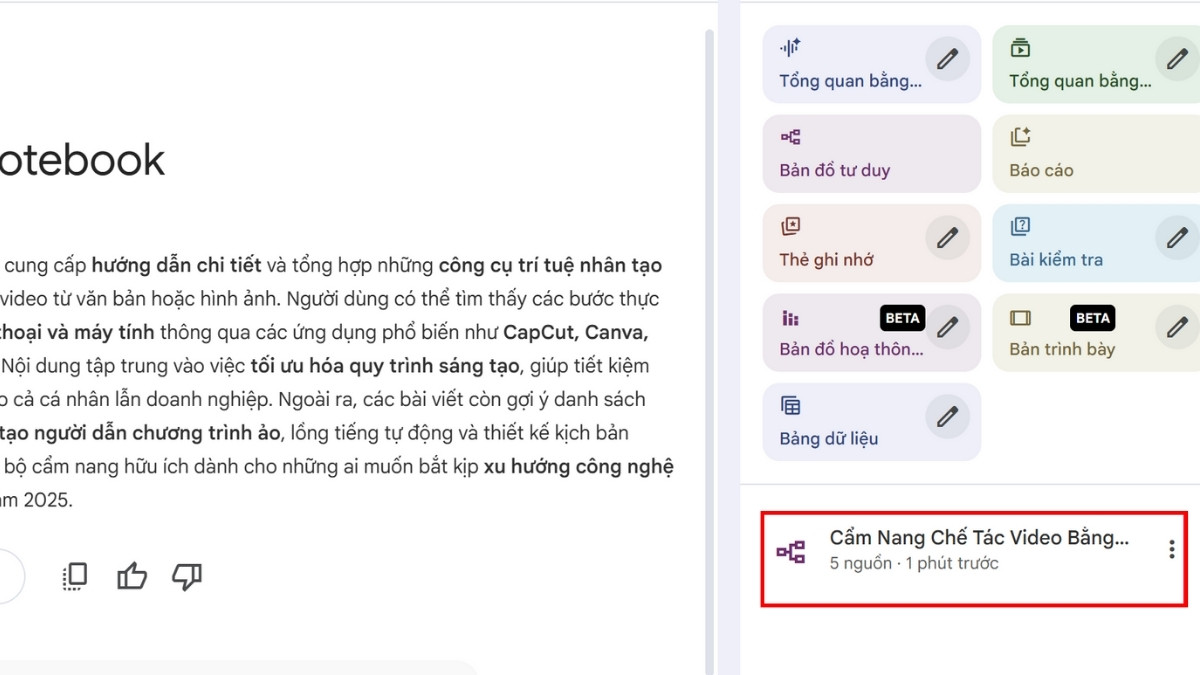The image size is (1200, 675).
Task: Select the Bảng dữ liệu table icon
Action: click(x=790, y=404)
